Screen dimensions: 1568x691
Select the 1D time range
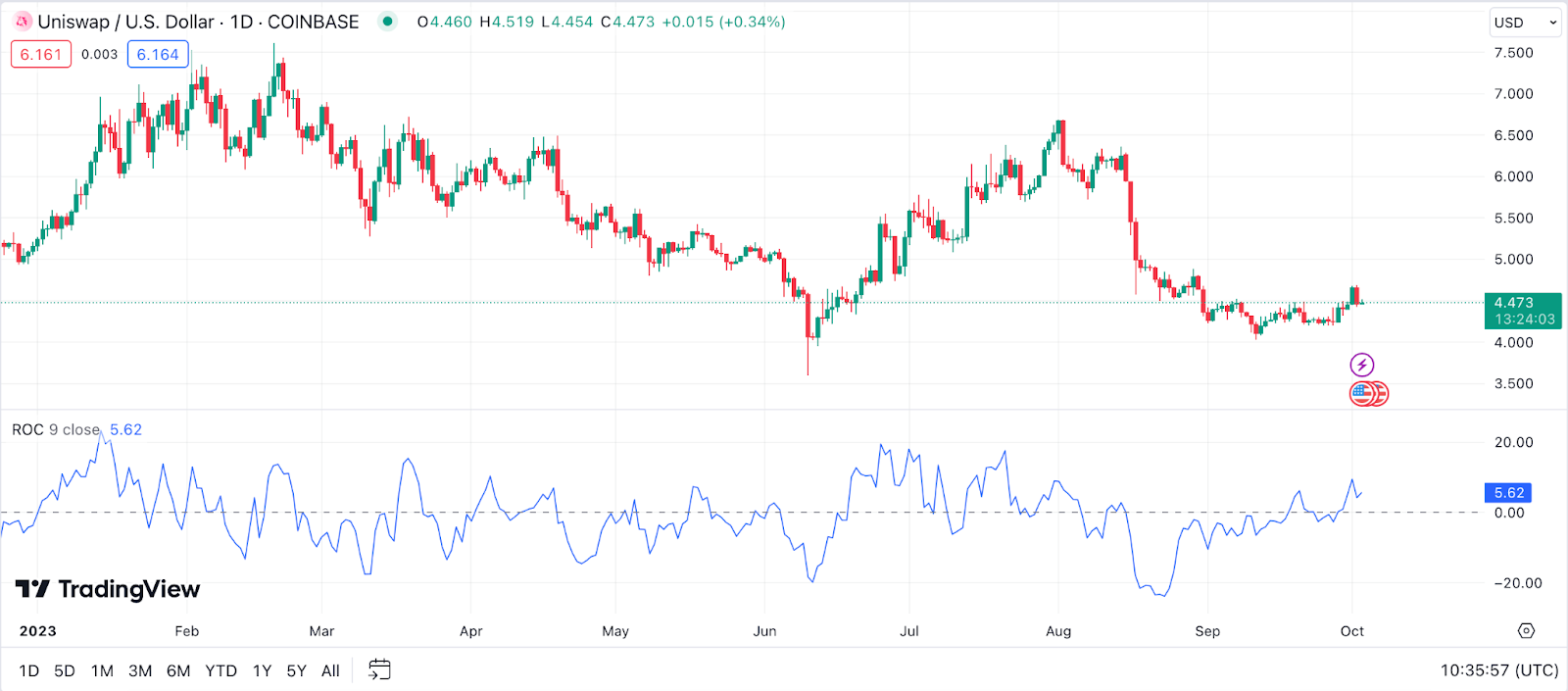(x=29, y=671)
